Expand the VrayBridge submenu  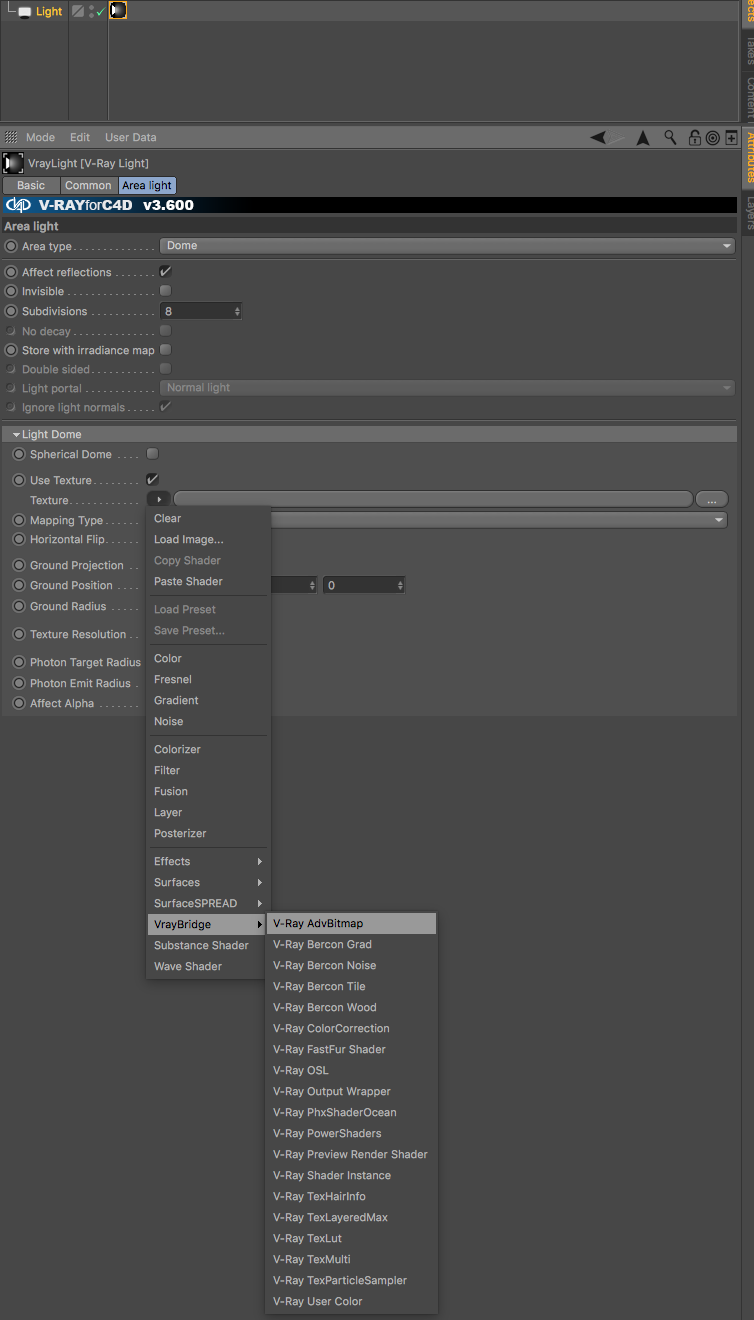[x=209, y=924]
